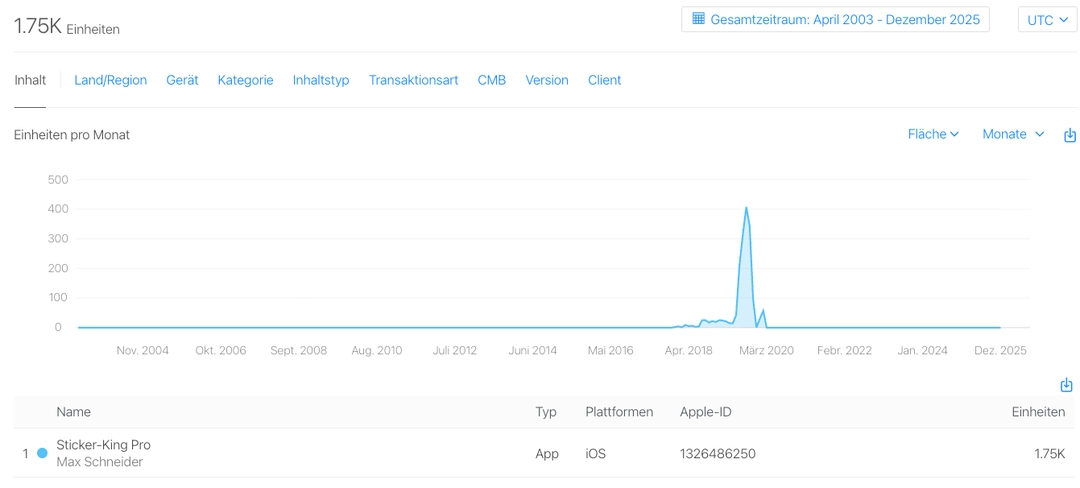1080x488 pixels.
Task: Open the UTC timezone dropdown
Action: [1047, 20]
